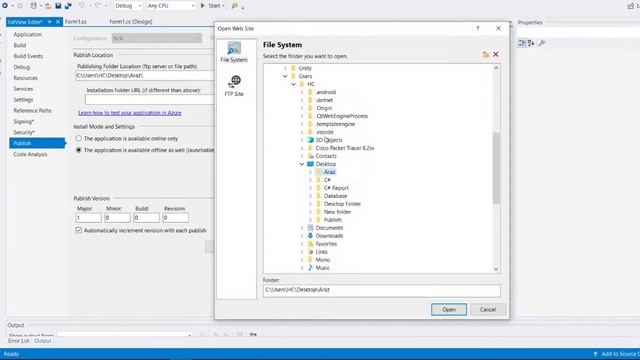Viewport: 640px width, 360px height.
Task: Click the Publishing Folder Location field
Action: (x=145, y=76)
